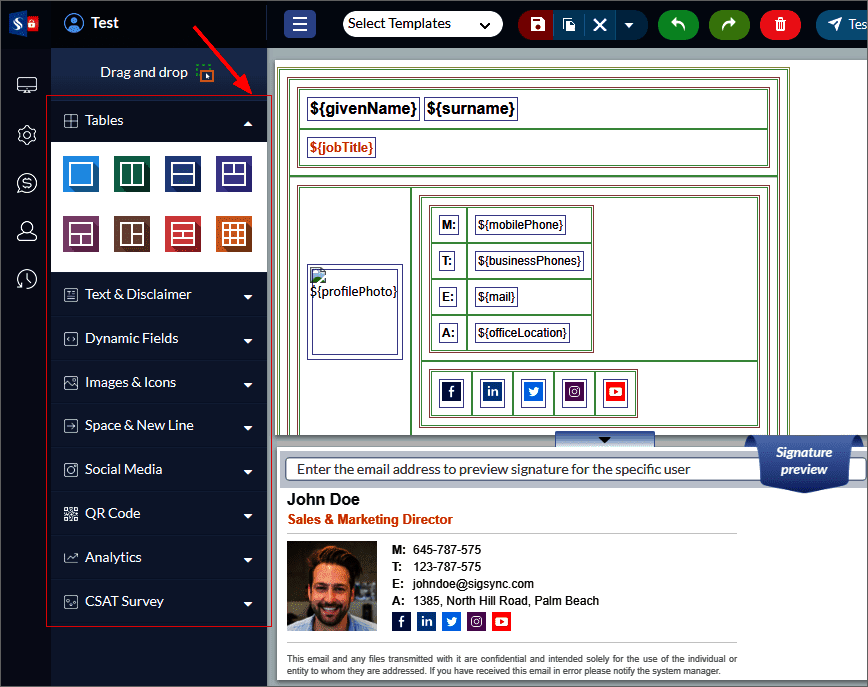The image size is (868, 687).
Task: Click the Instagram icon in editor
Action: 574,392
